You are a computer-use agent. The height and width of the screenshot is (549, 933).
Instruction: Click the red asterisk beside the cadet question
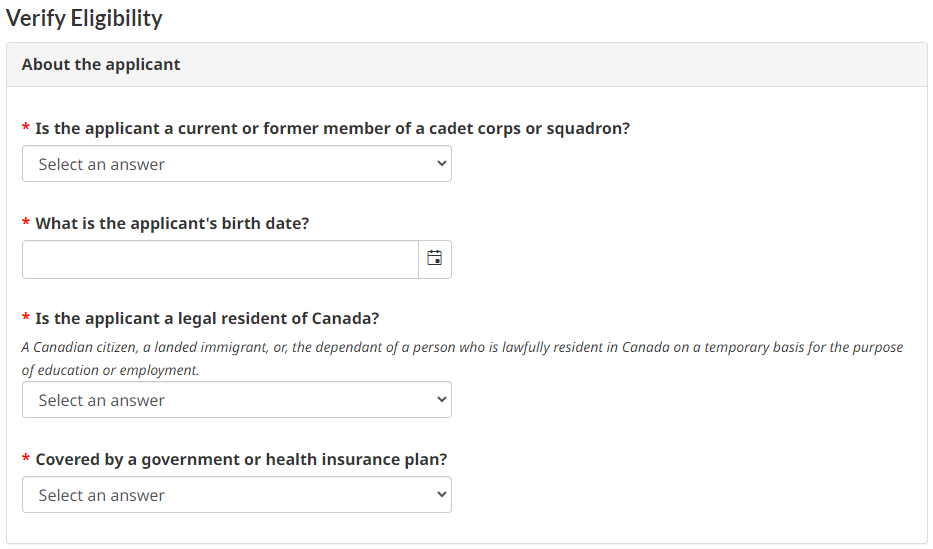tap(26, 129)
